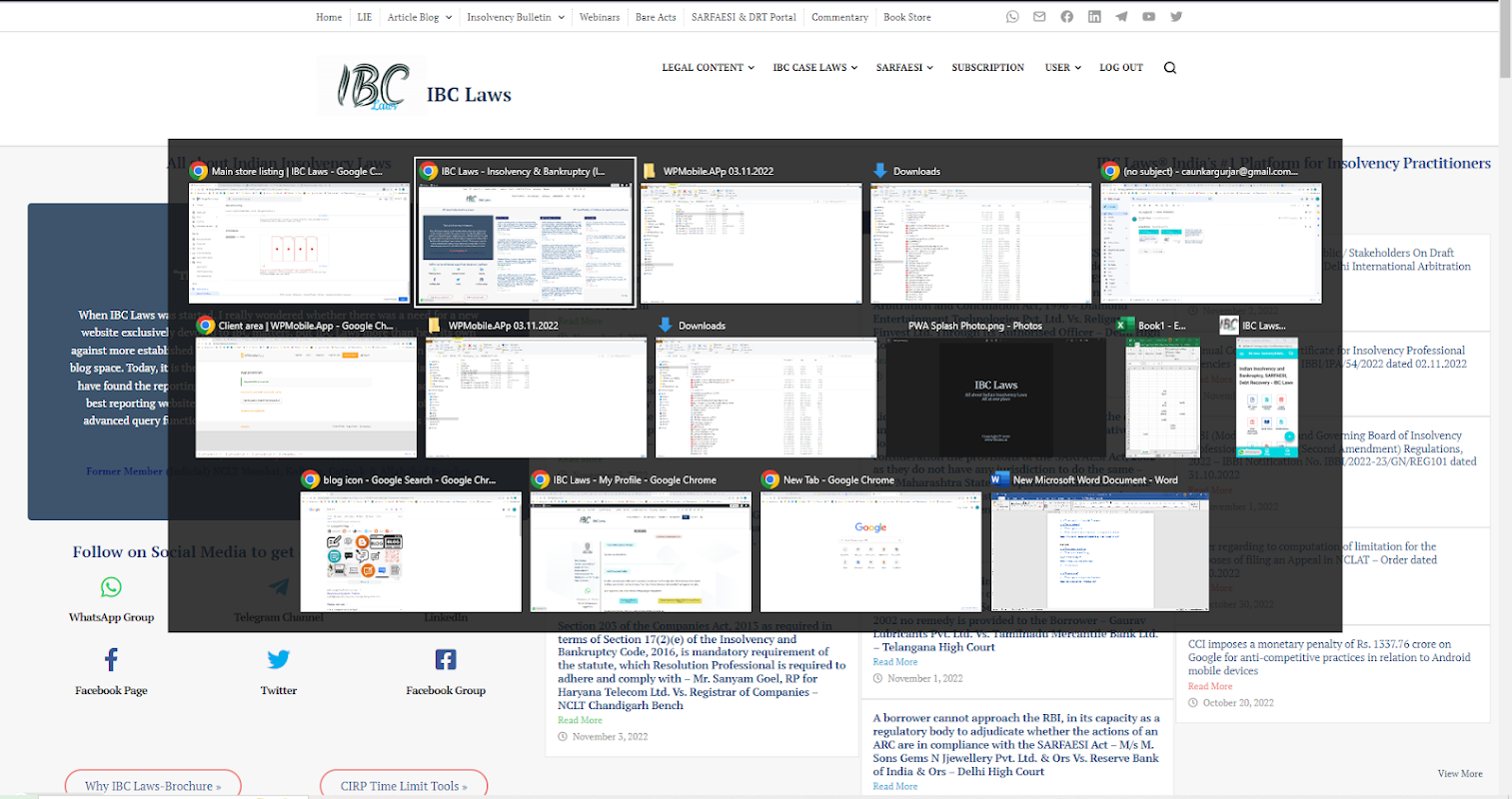Click the Twitter bird icon in social section
The width and height of the screenshot is (1512, 799).
click(279, 659)
